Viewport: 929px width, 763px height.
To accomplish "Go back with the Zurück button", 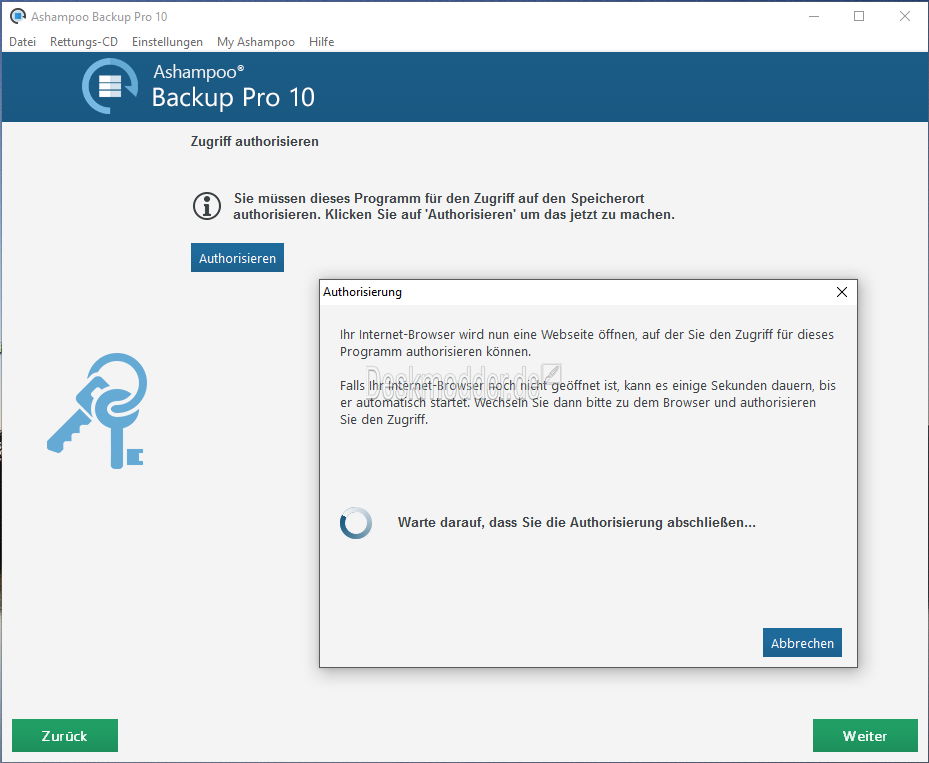I will coord(65,736).
